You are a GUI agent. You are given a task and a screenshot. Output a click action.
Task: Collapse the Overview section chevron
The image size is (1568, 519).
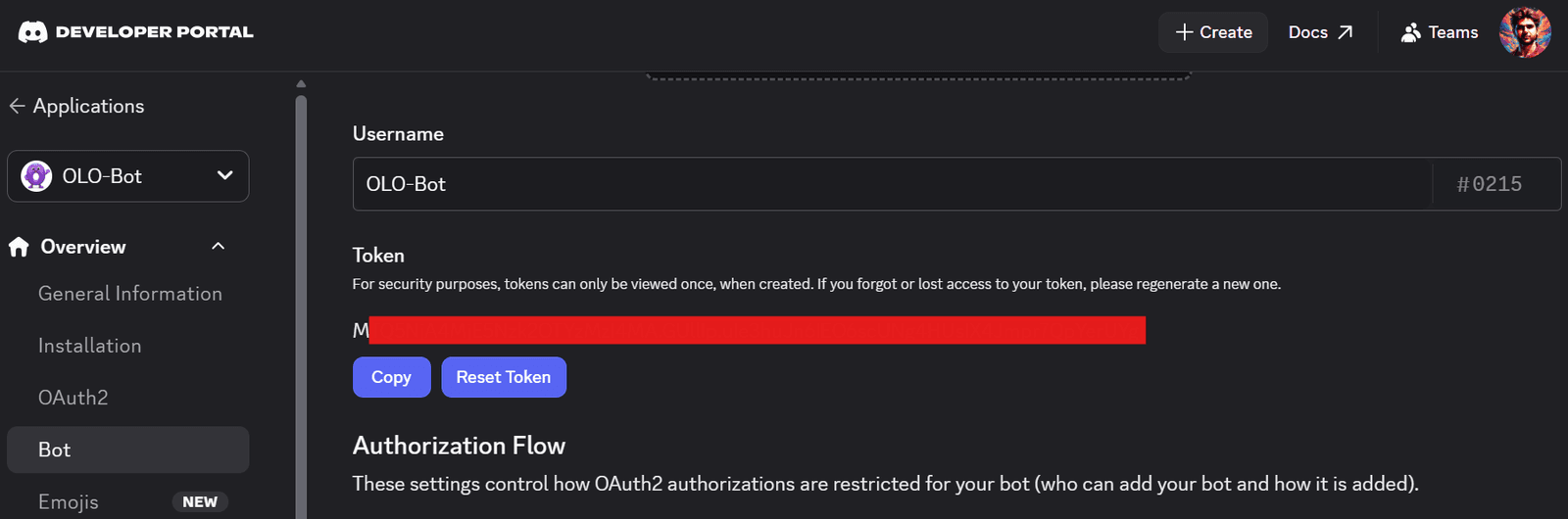[x=219, y=247]
